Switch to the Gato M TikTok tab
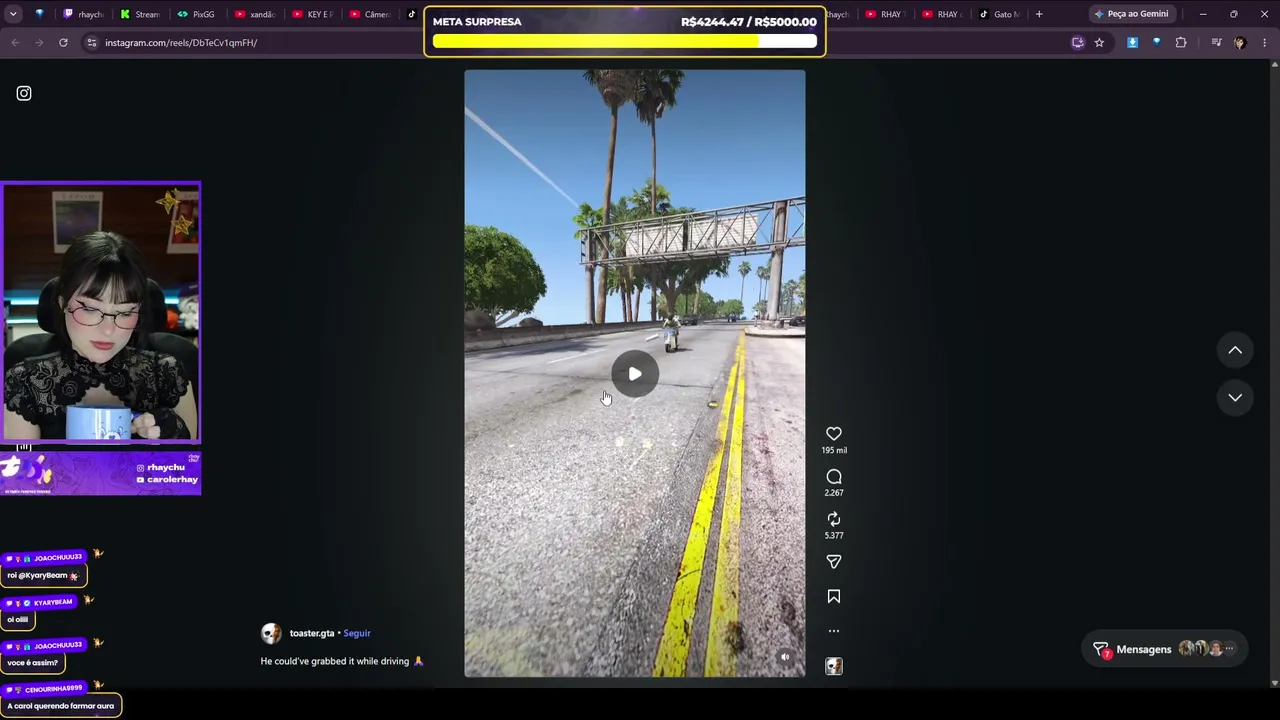 (x=999, y=14)
